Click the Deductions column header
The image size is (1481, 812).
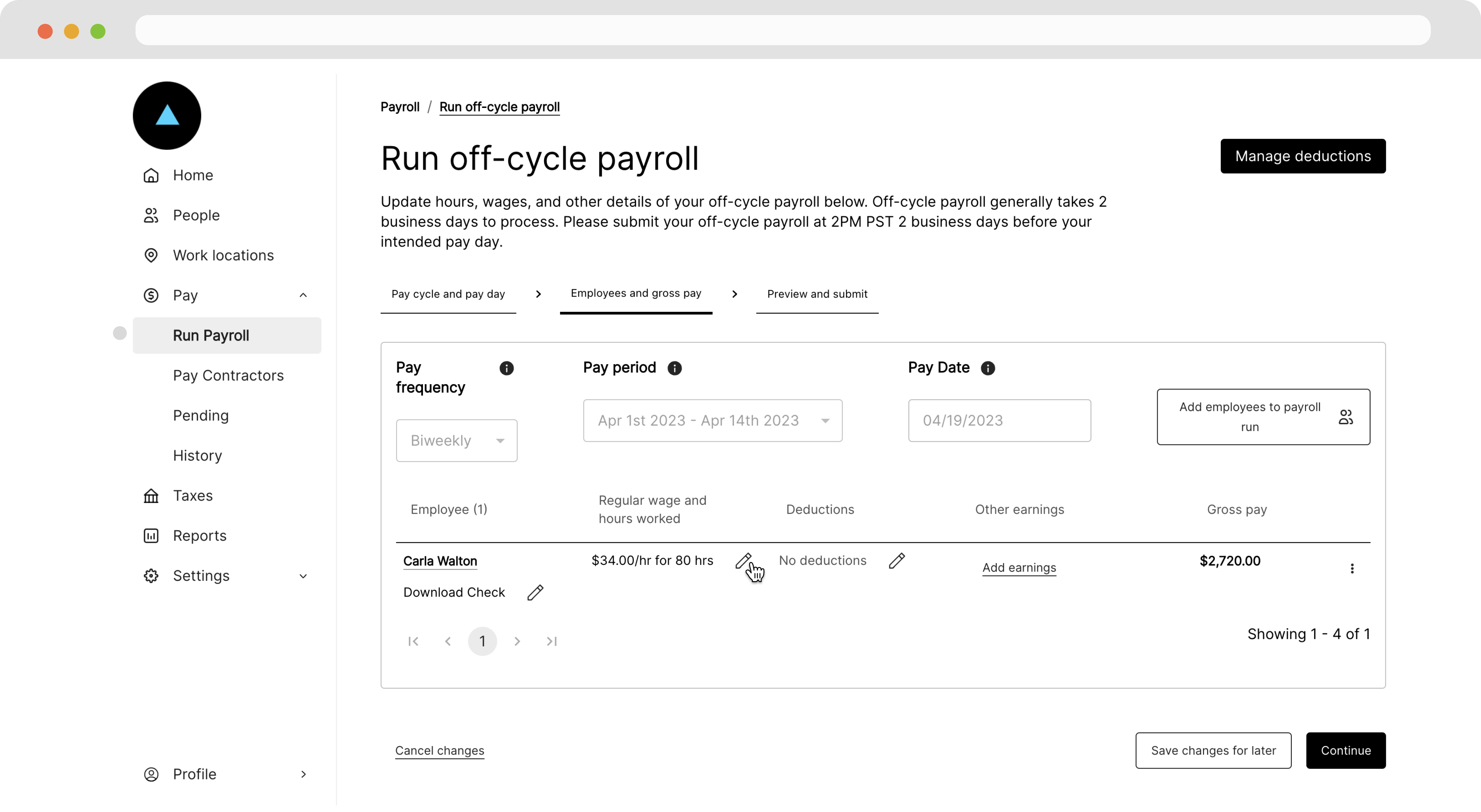tap(820, 510)
